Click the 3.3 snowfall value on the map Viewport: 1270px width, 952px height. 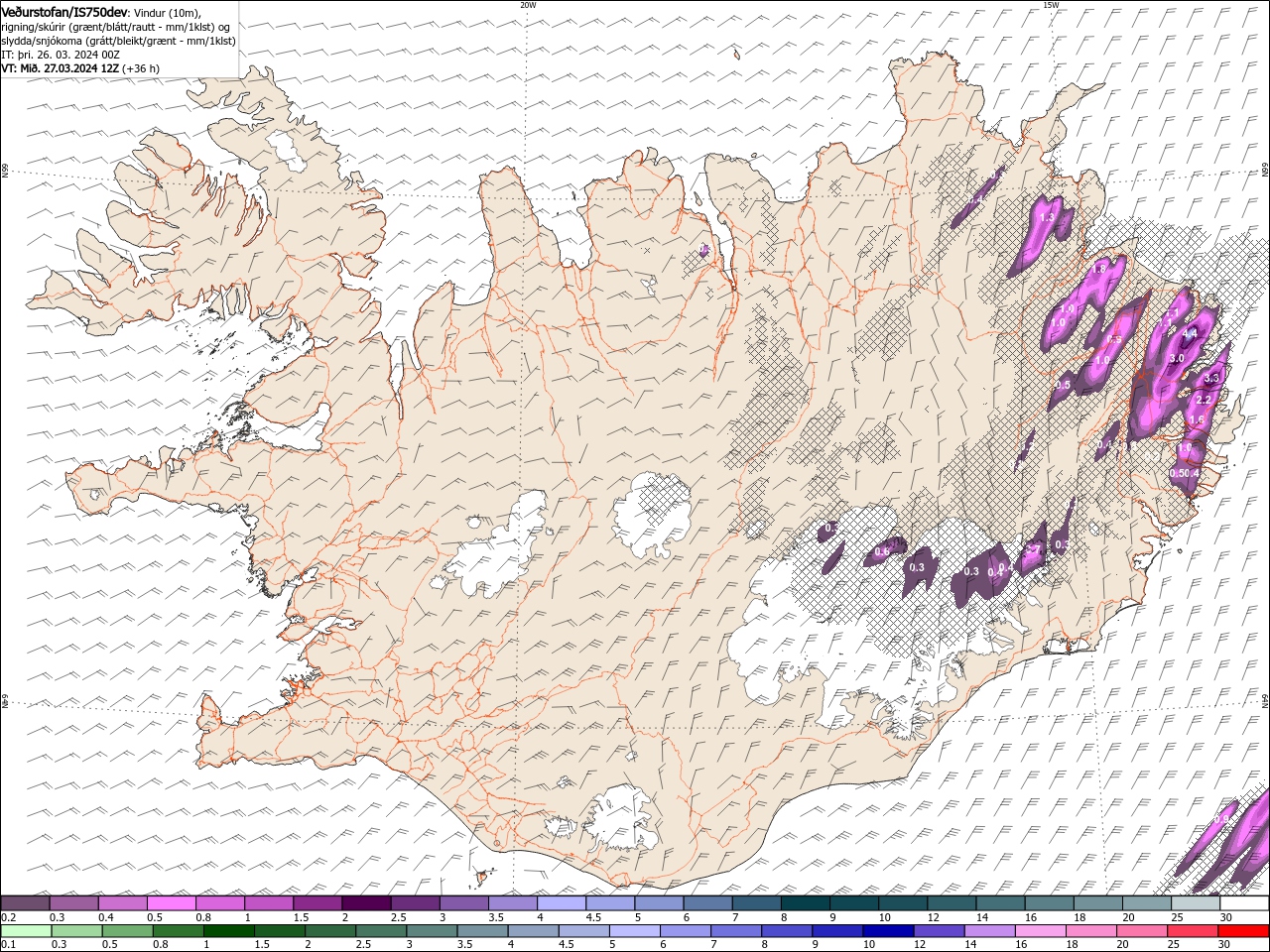click(1211, 379)
